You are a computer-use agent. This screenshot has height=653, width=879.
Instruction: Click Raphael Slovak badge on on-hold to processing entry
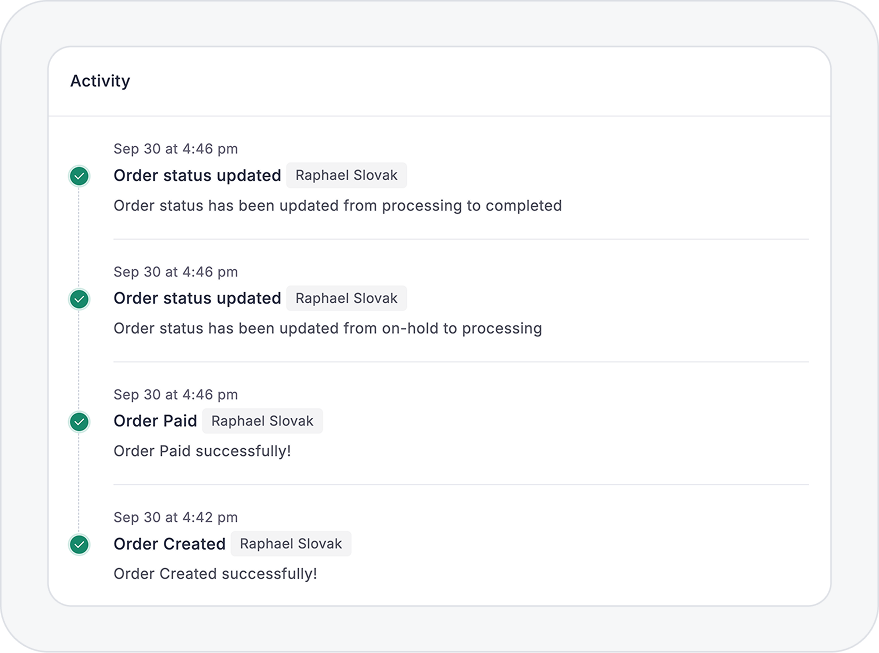point(346,299)
